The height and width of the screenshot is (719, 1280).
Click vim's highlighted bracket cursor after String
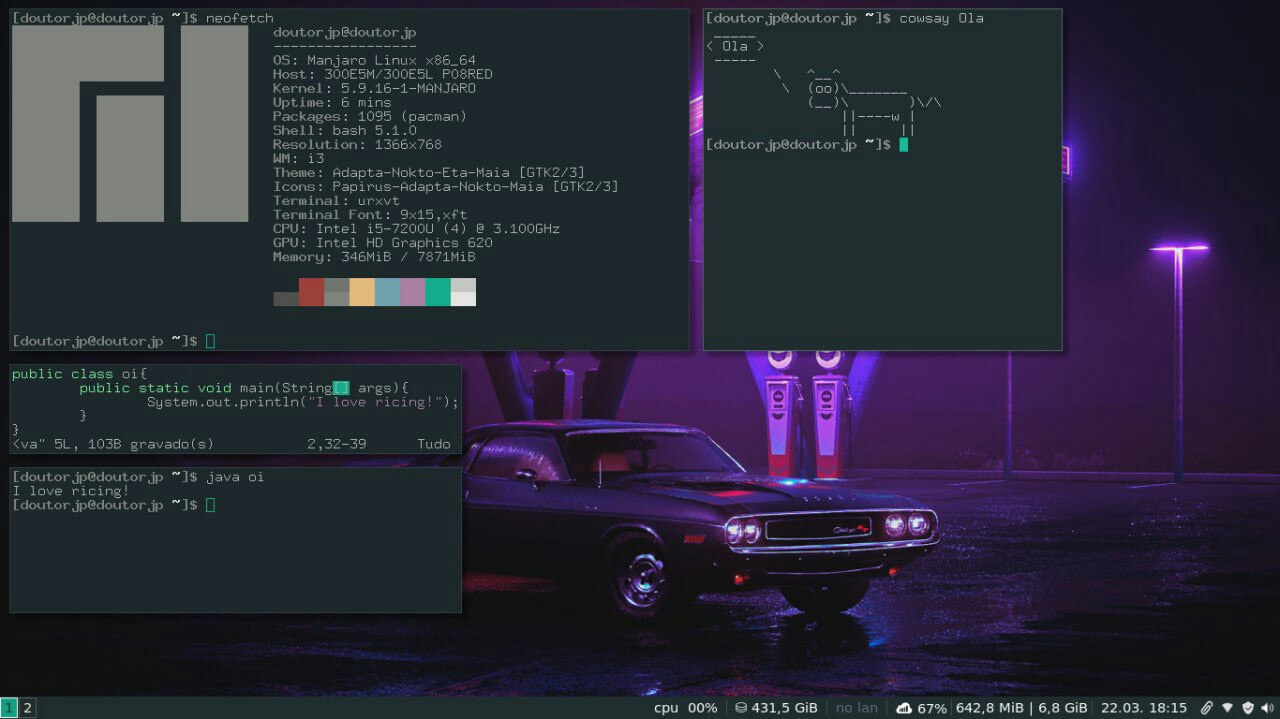(x=341, y=388)
